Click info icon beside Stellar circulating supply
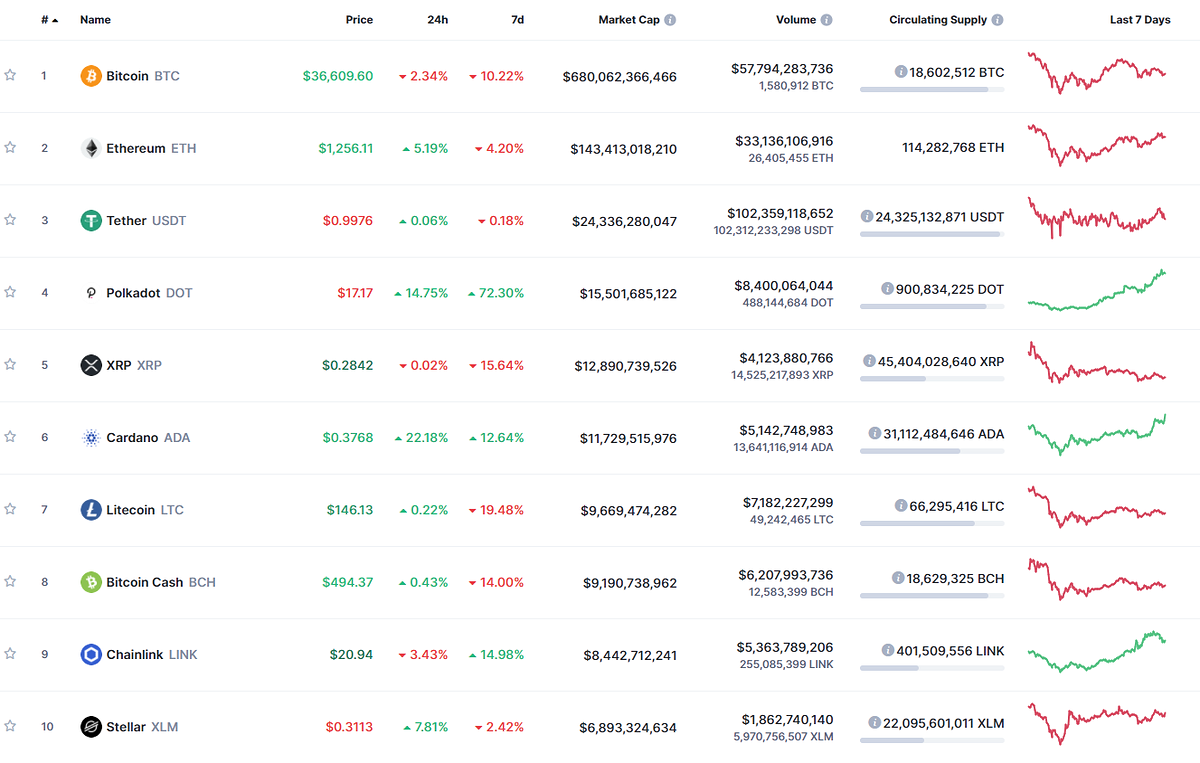Image resolution: width=1200 pixels, height=763 pixels. click(x=875, y=723)
